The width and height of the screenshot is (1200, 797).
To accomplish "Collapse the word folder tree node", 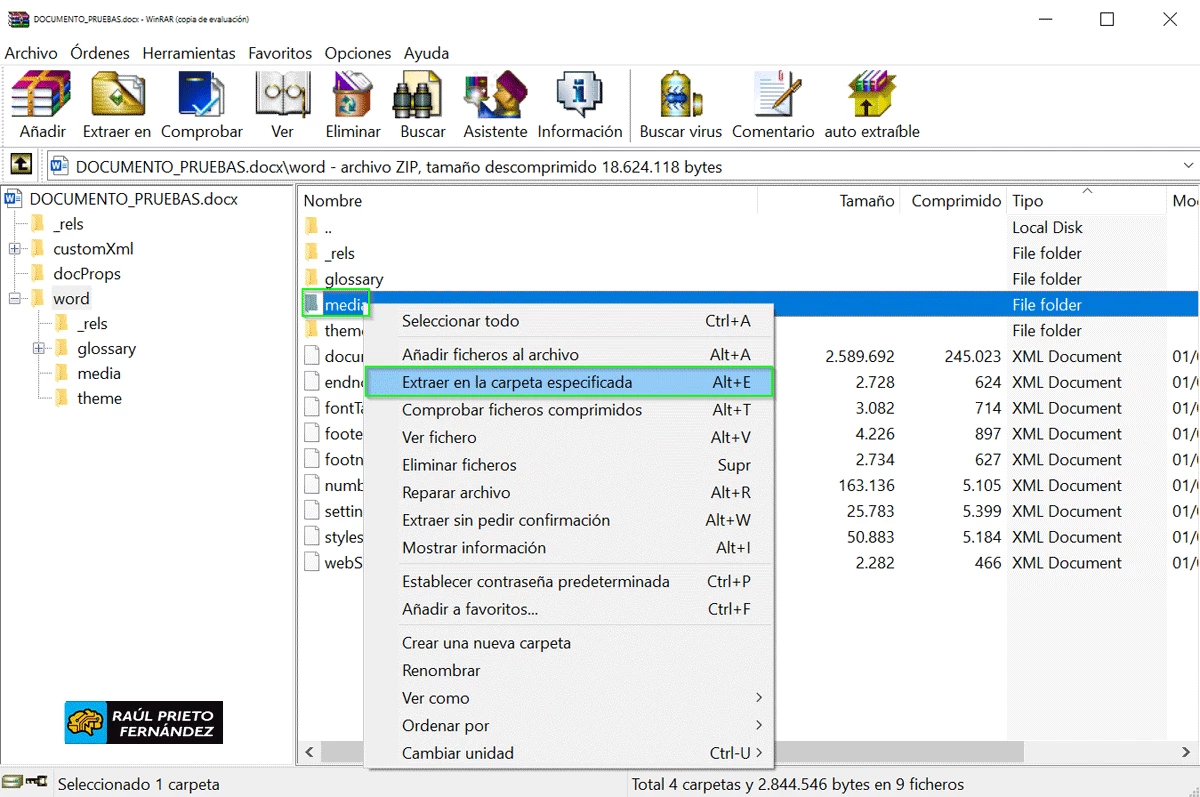I will click(x=15, y=299).
